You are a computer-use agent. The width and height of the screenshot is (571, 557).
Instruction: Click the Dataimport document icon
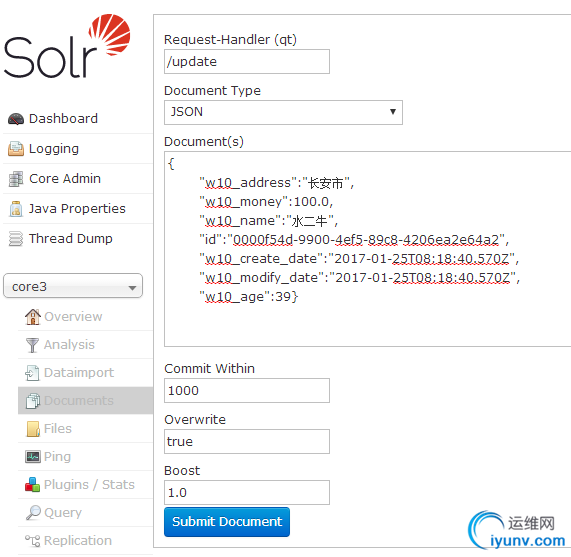32,373
